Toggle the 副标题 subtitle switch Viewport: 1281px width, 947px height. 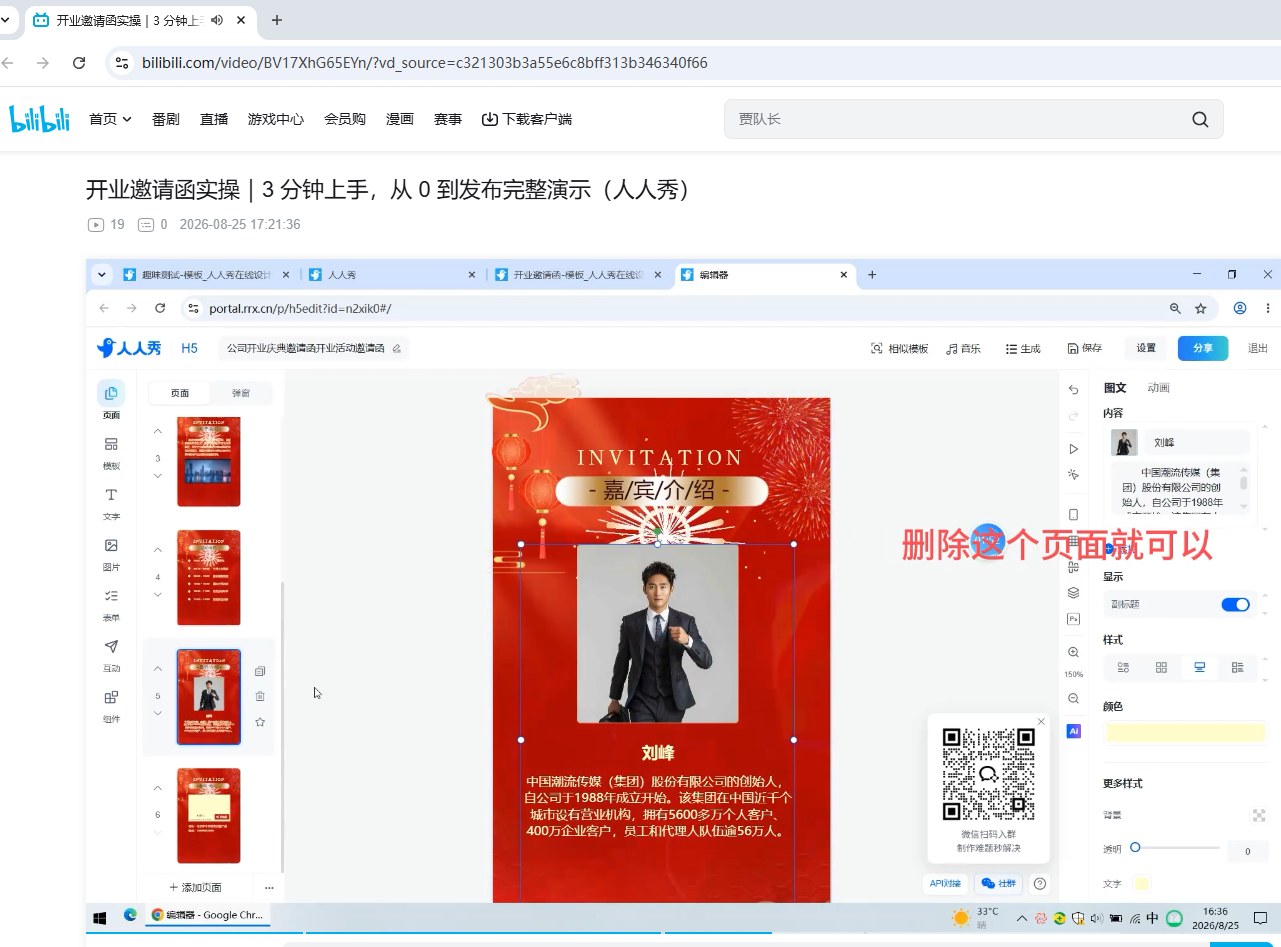point(1236,604)
